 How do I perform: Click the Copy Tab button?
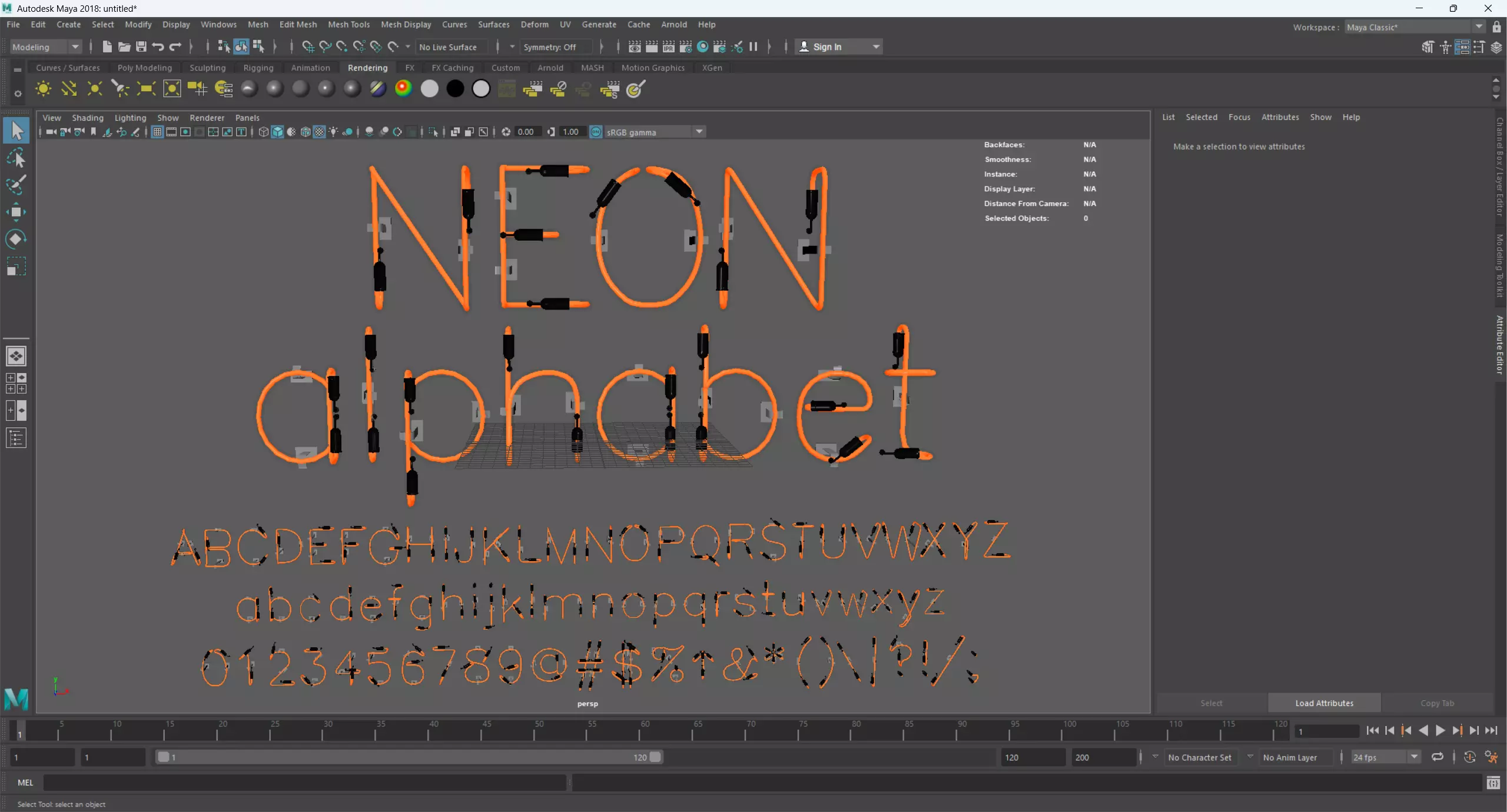coord(1437,703)
